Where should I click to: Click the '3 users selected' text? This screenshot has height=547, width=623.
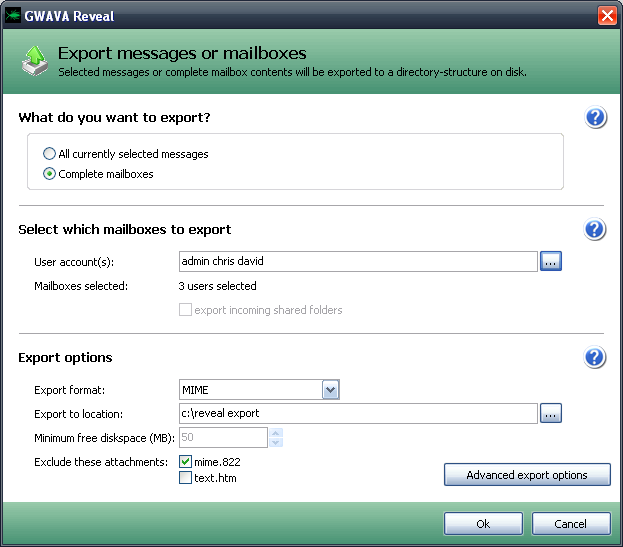click(x=217, y=286)
